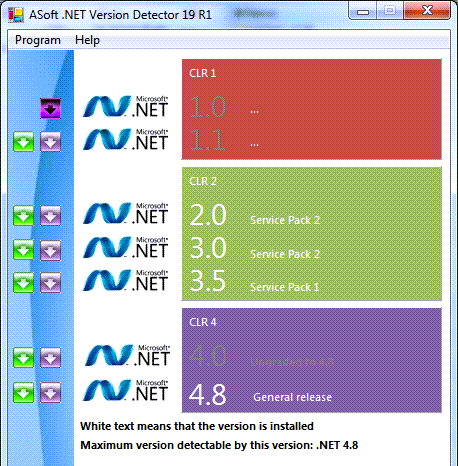The image size is (458, 466).
Task: Click the purple download arrow for .NET 3.5
Action: [50, 283]
